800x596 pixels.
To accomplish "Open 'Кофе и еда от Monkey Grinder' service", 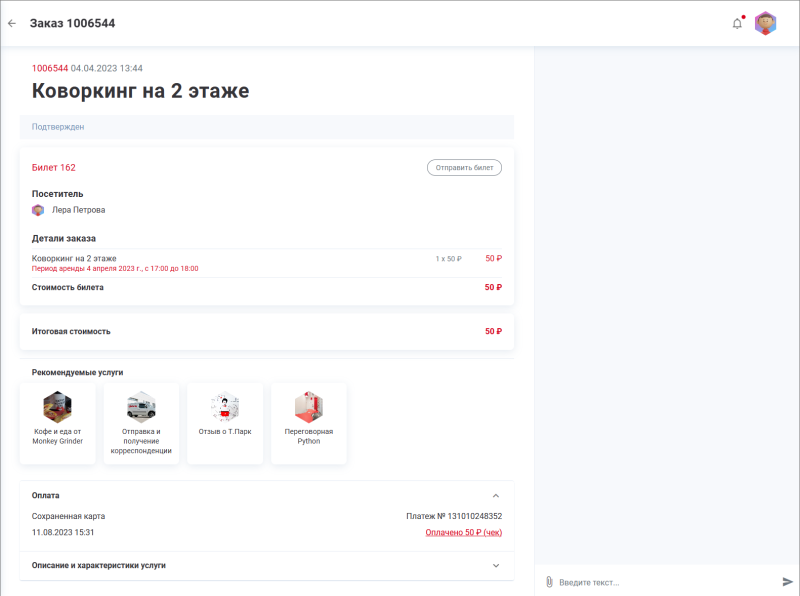I will 57,422.
